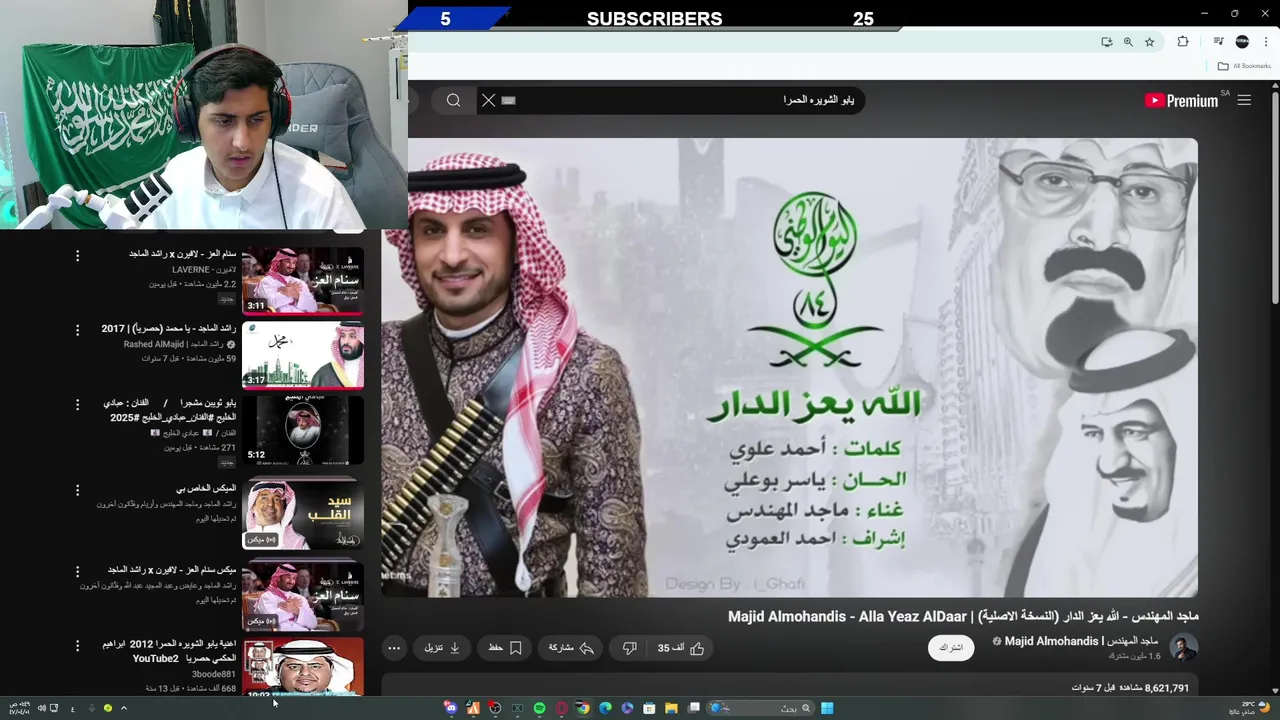Click the network icon in system tray
The height and width of the screenshot is (720, 1280).
coord(54,708)
